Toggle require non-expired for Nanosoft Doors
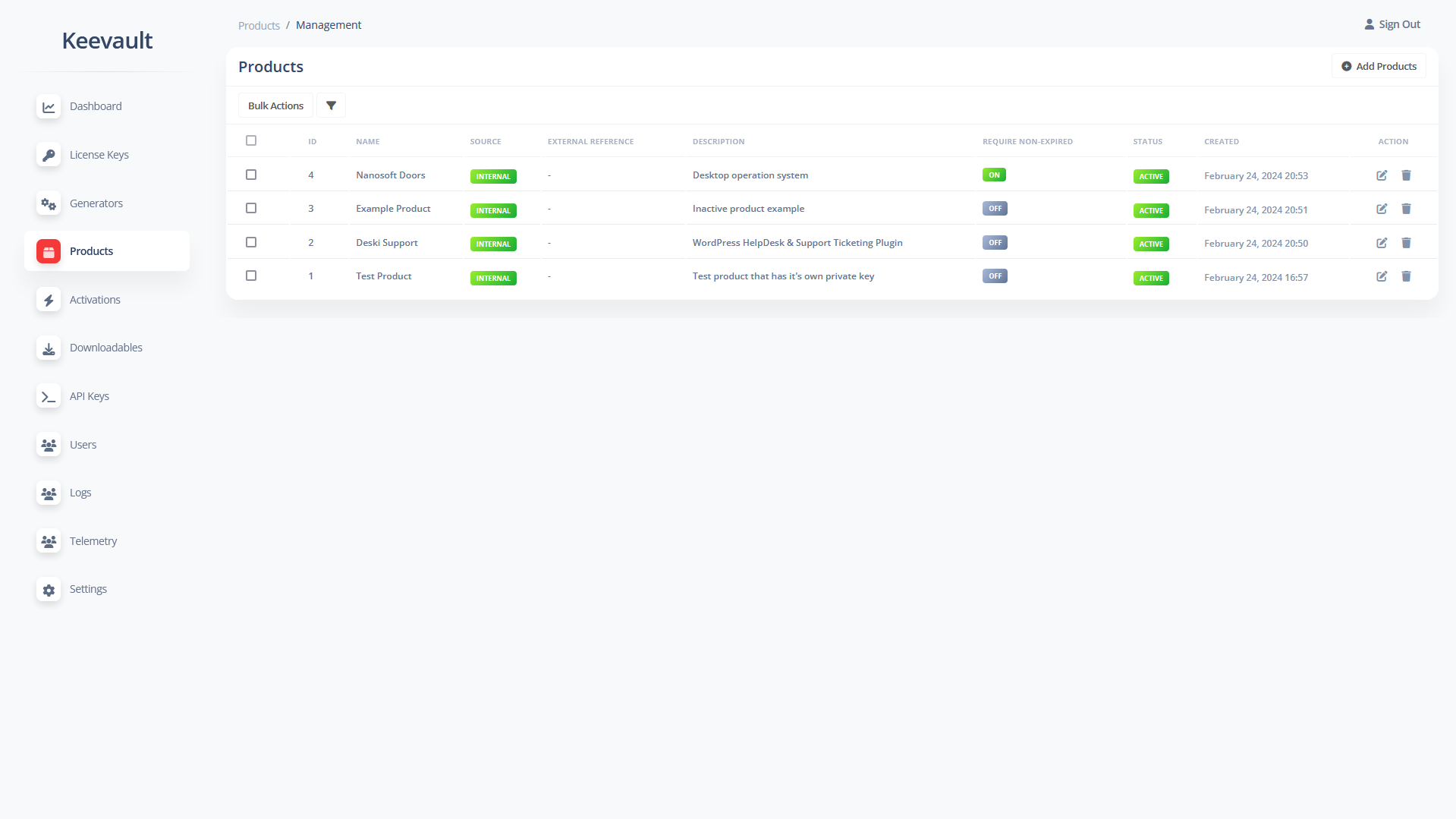This screenshot has height=819, width=1456. pyautogui.click(x=994, y=175)
